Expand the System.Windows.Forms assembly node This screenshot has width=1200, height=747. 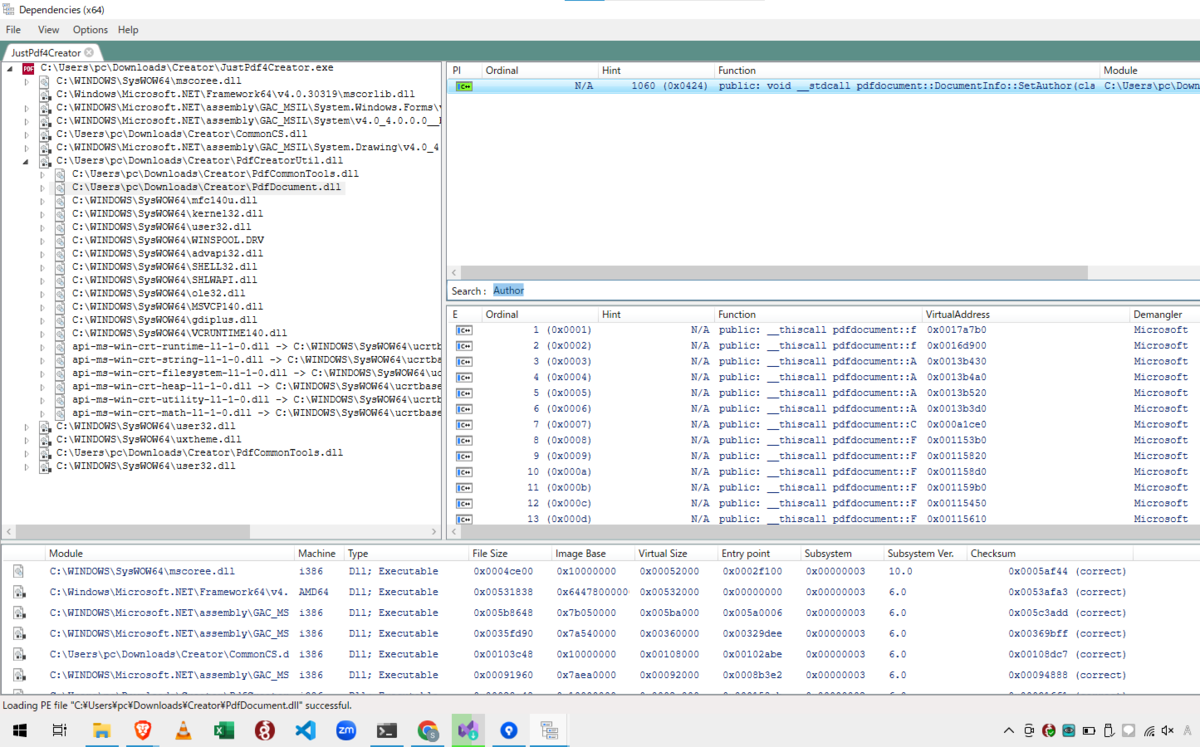[x=28, y=107]
